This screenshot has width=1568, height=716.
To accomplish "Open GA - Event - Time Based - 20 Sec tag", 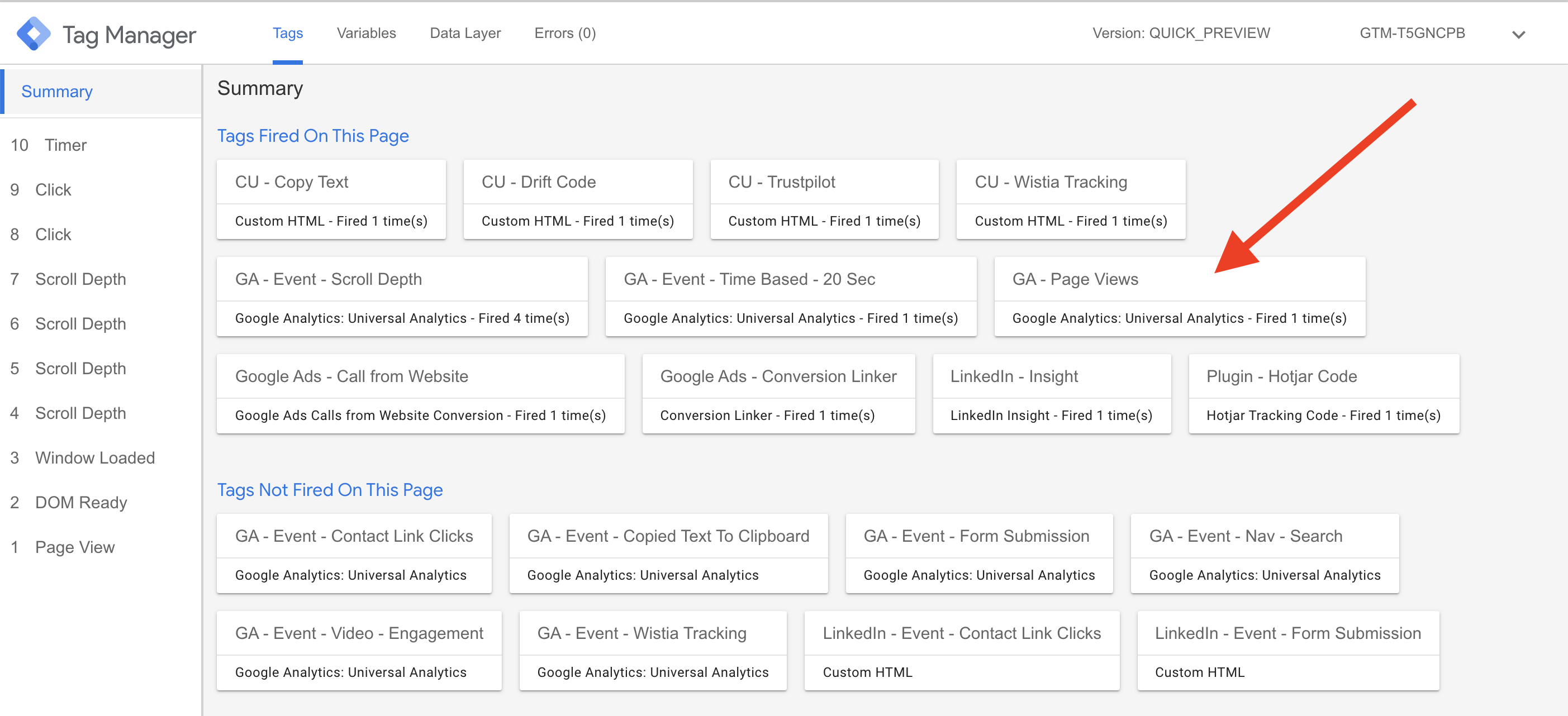I will (x=791, y=297).
